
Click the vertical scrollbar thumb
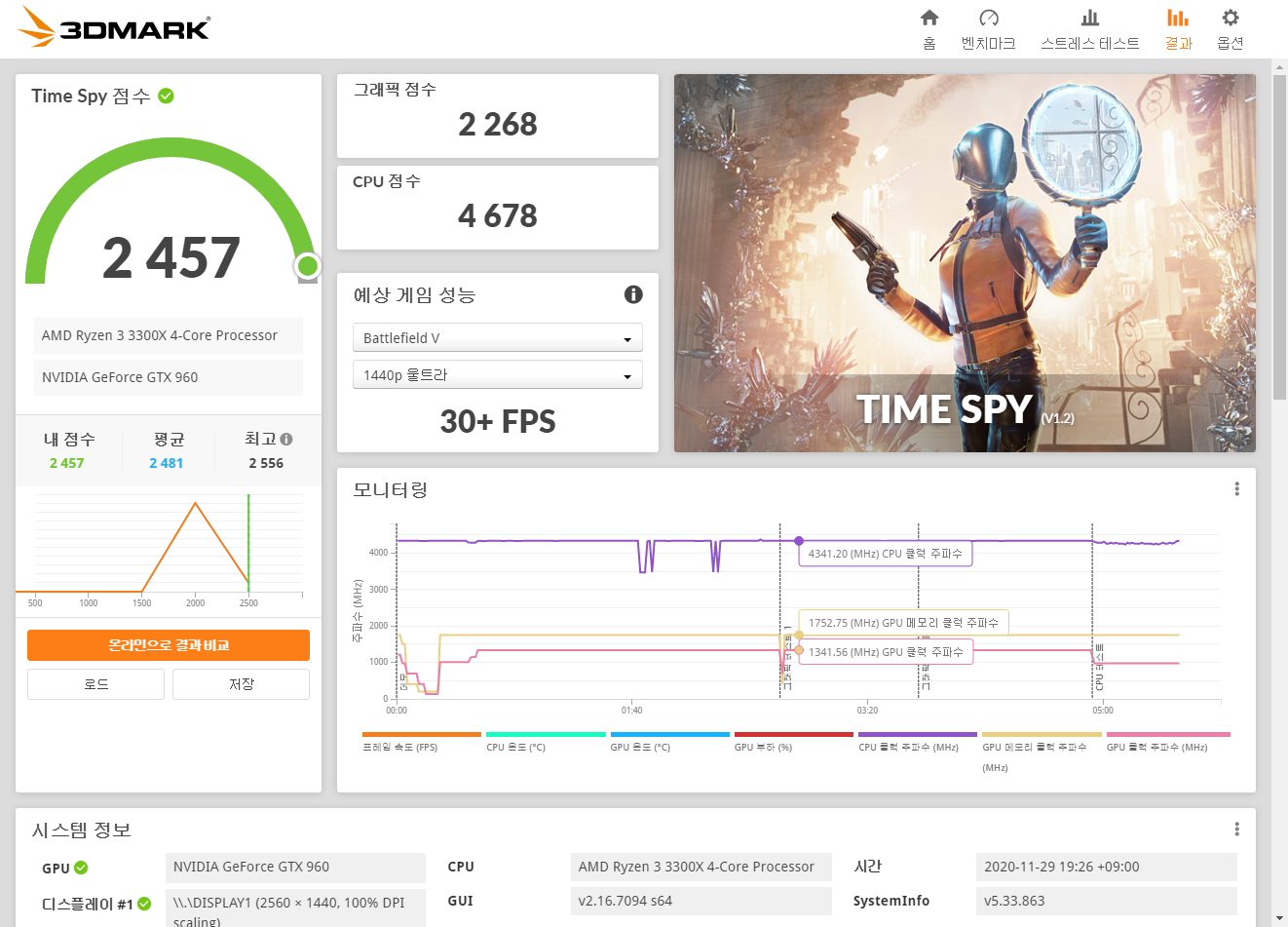coord(1279,237)
